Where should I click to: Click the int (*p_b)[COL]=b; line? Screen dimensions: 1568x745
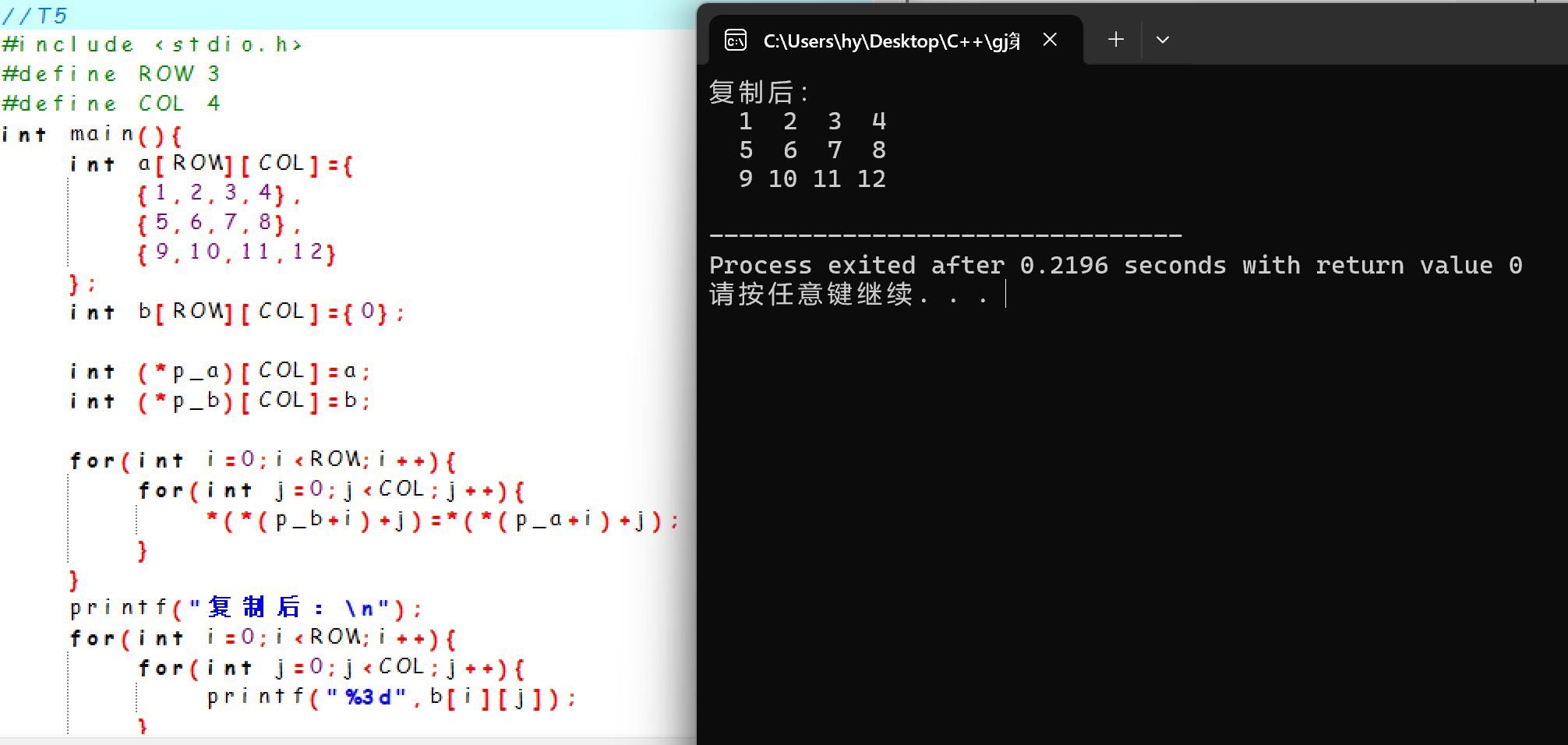click(x=220, y=401)
